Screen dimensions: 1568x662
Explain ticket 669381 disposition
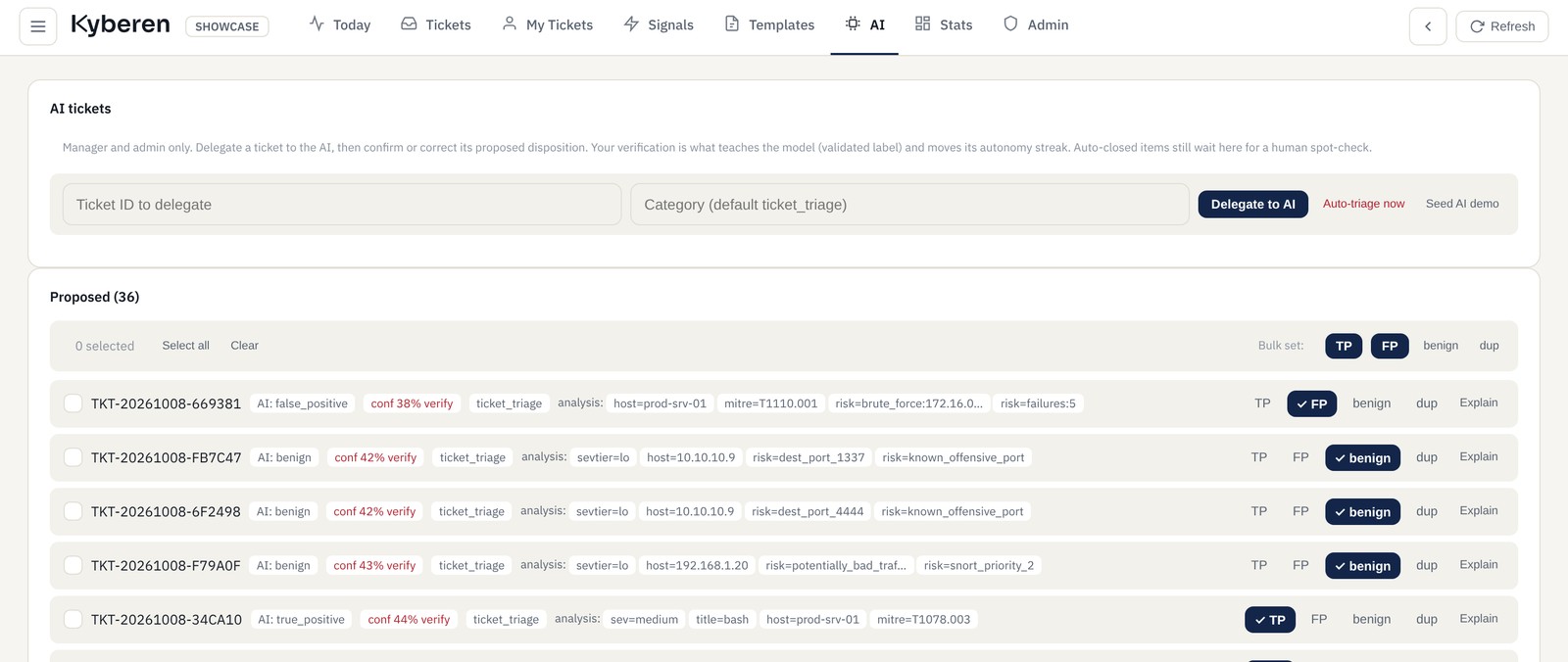1478,402
